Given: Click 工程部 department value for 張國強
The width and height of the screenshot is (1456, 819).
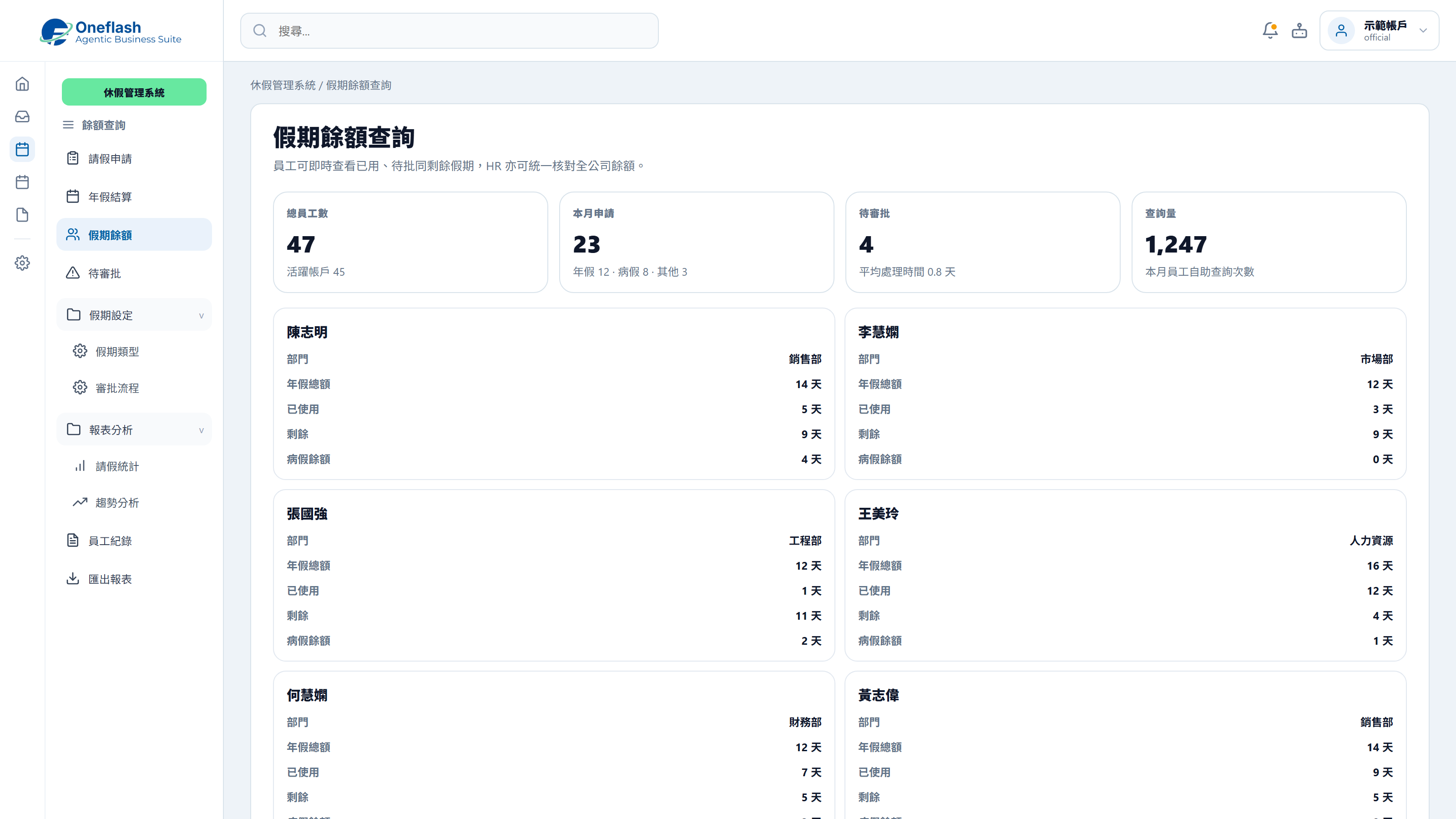Looking at the screenshot, I should (x=805, y=541).
